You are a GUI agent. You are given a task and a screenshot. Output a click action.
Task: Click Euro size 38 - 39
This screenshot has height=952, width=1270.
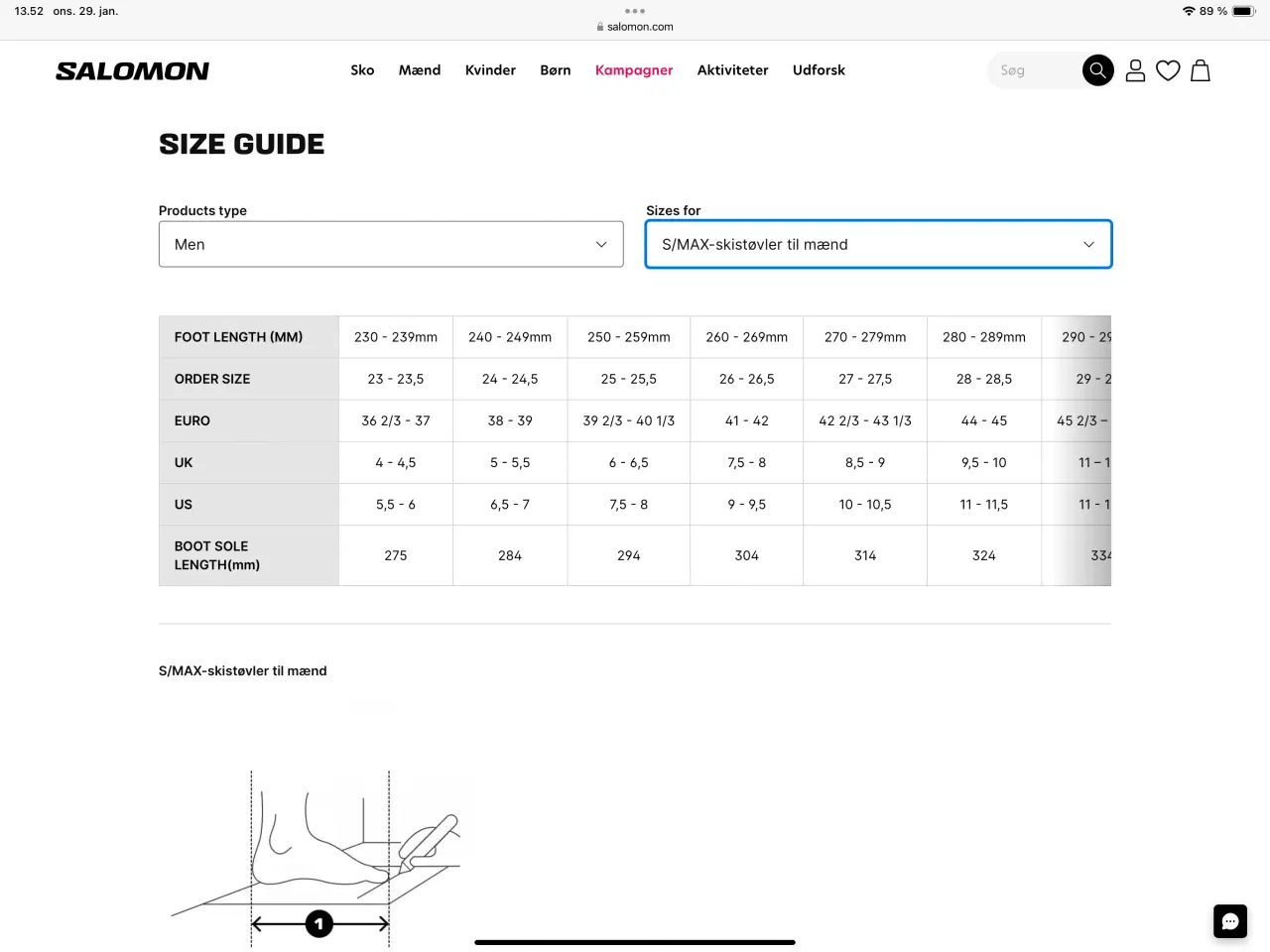tap(510, 420)
